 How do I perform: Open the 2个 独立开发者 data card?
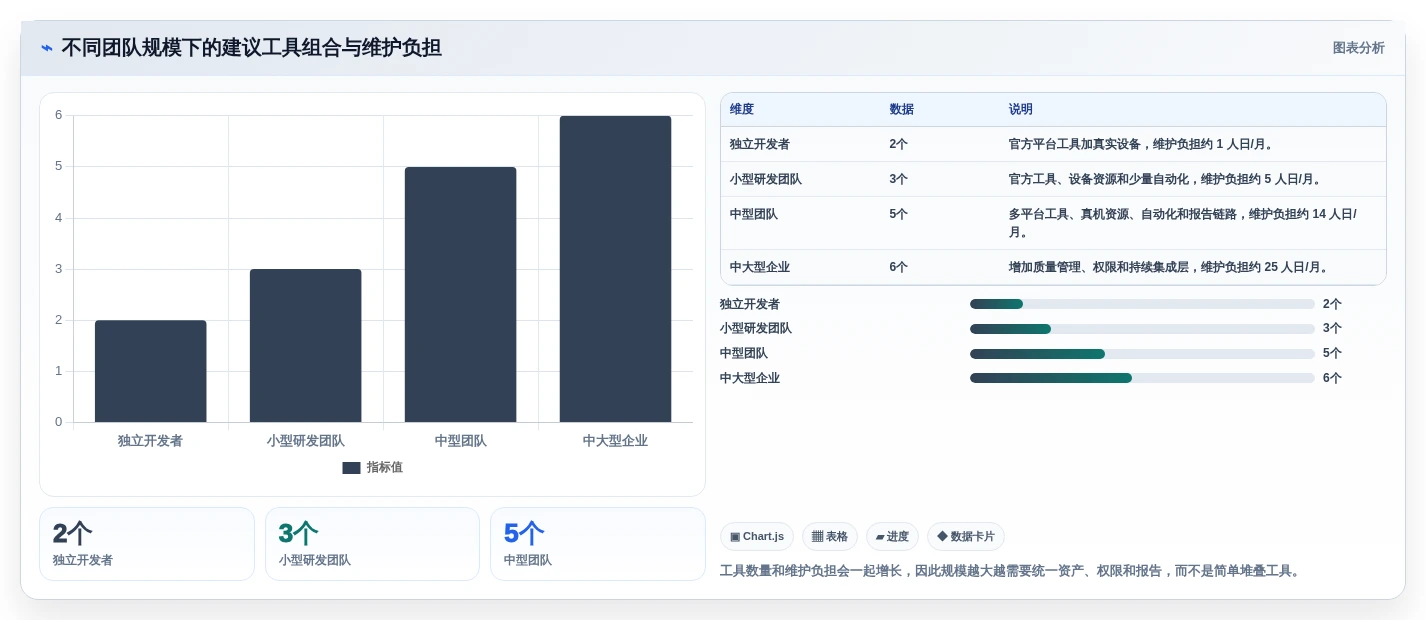coord(147,544)
